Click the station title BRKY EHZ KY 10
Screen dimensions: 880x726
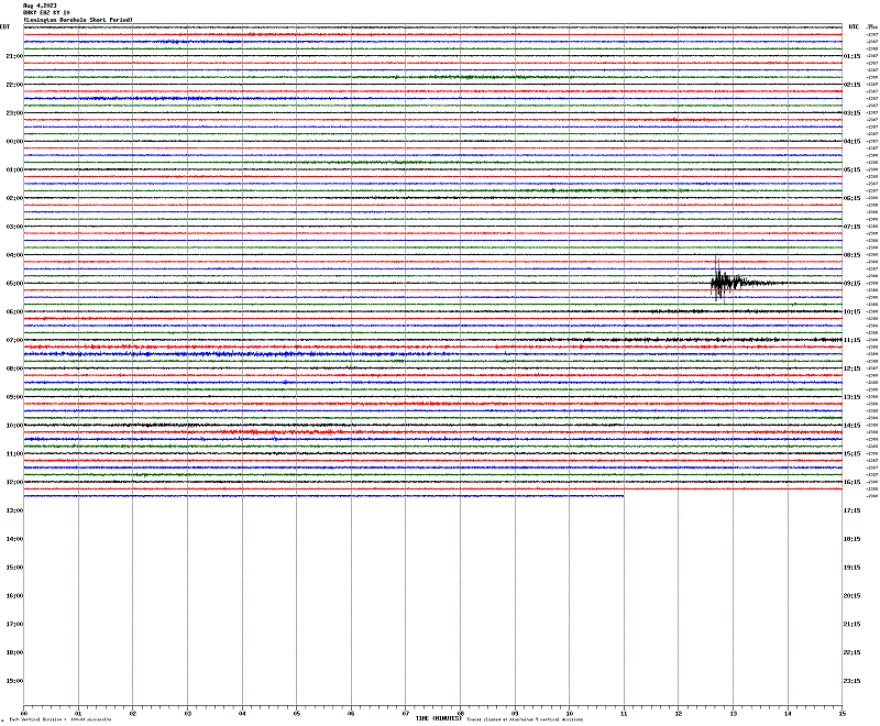[x=45, y=11]
